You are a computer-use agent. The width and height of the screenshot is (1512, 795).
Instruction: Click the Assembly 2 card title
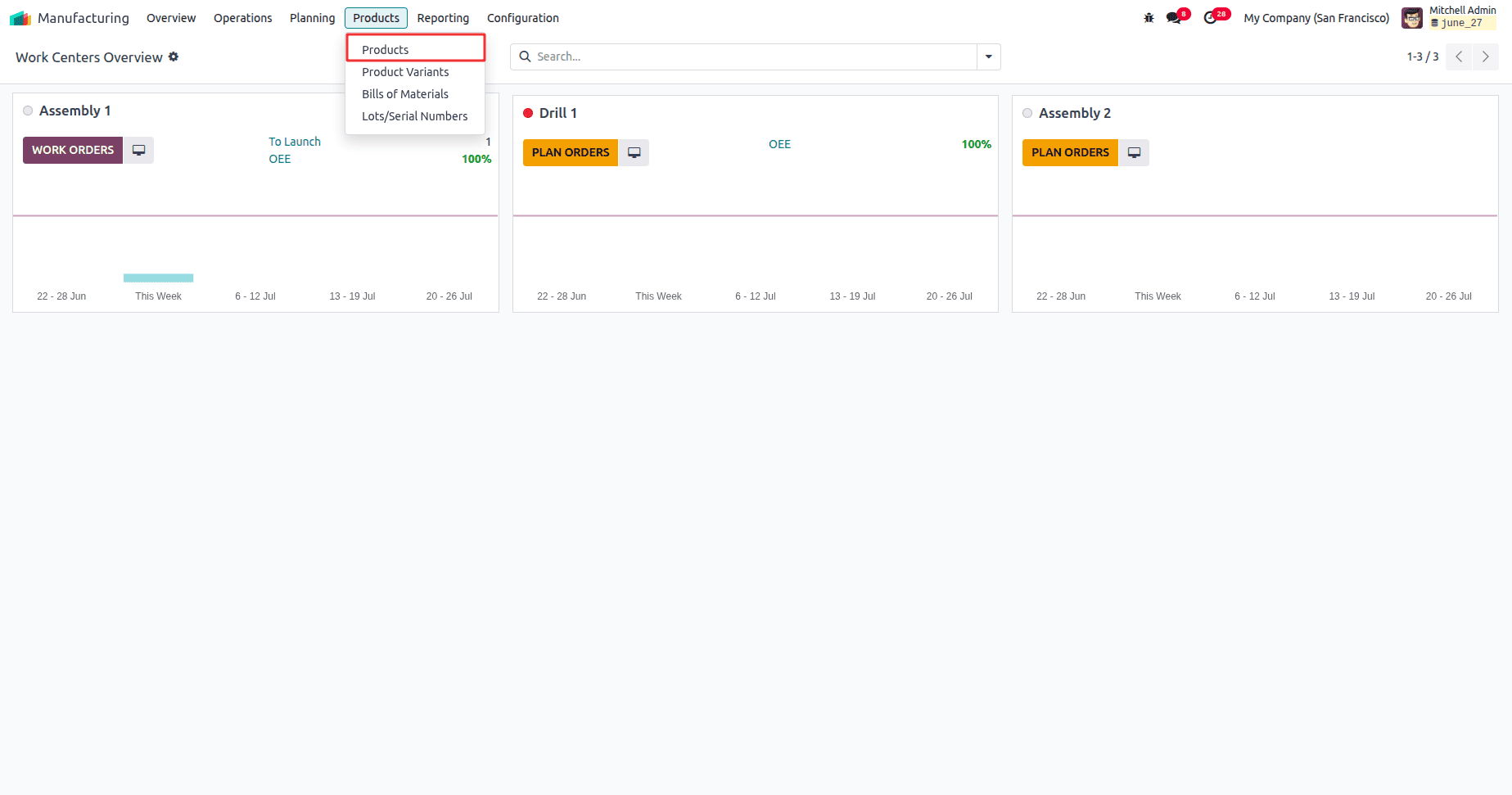tap(1075, 113)
